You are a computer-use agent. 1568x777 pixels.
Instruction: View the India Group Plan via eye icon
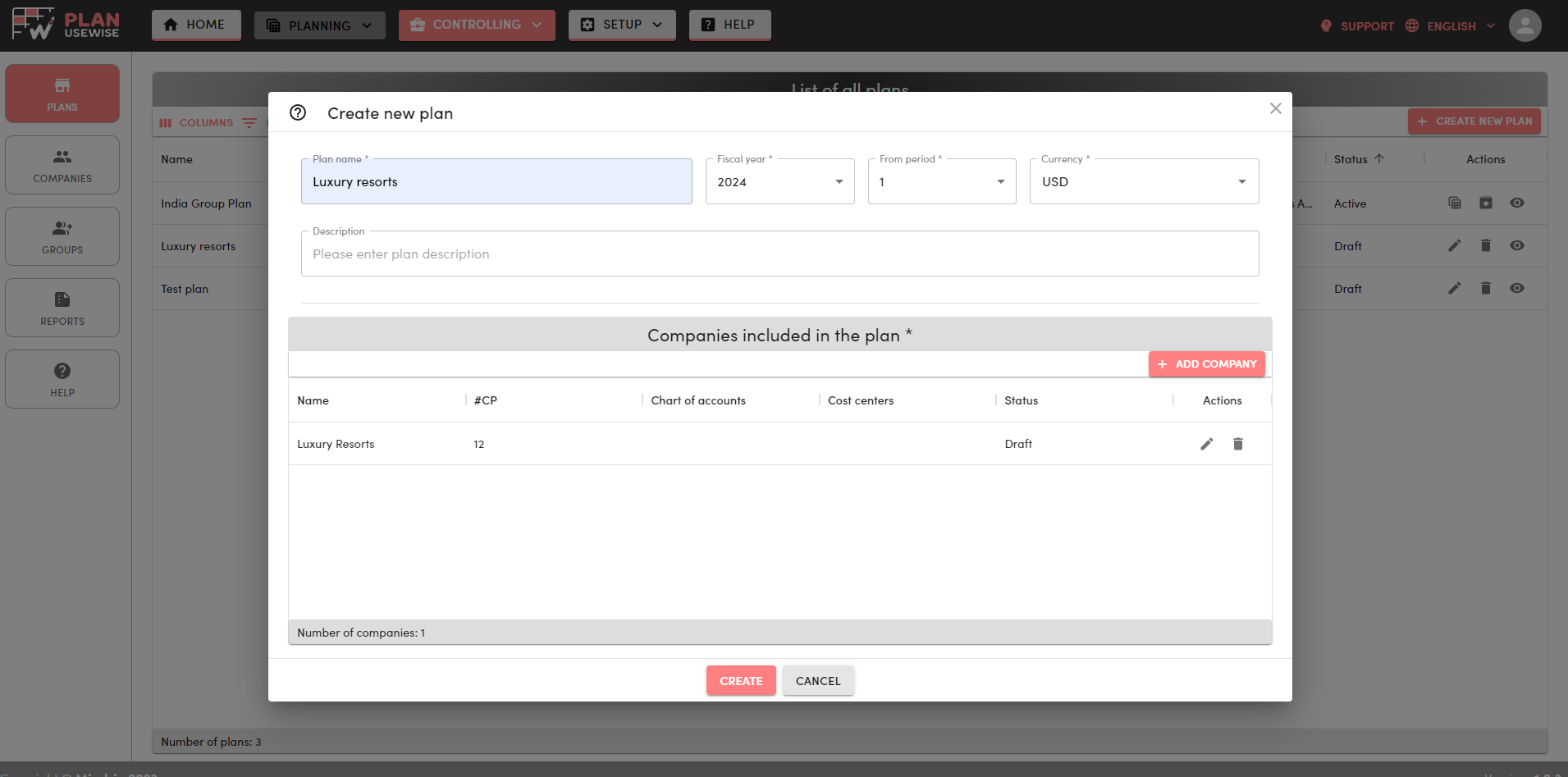tap(1517, 203)
